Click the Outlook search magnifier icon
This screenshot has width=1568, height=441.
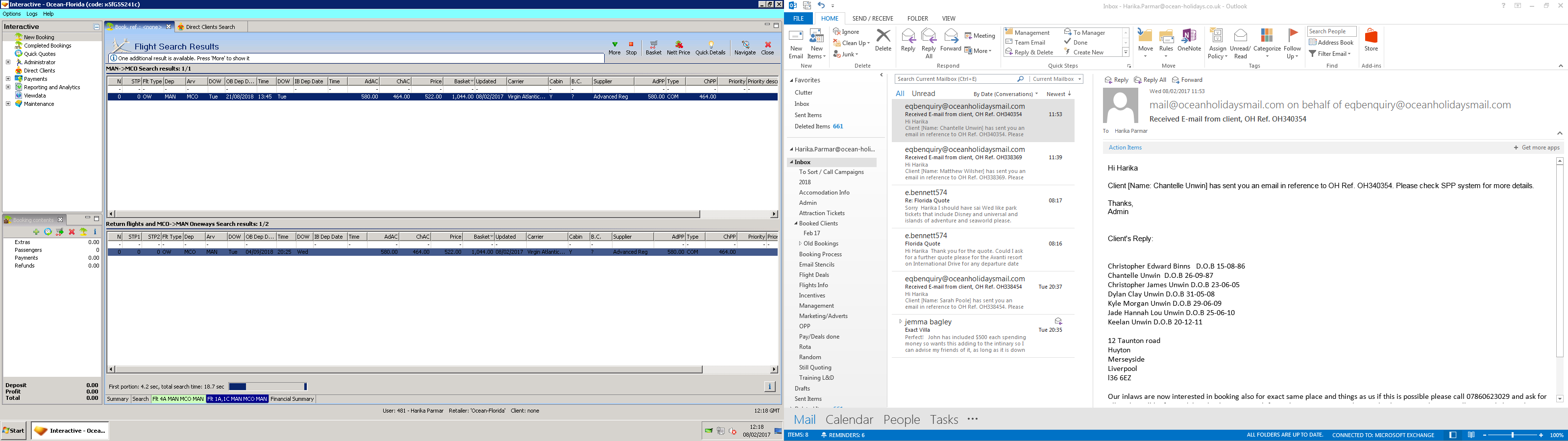[1020, 79]
